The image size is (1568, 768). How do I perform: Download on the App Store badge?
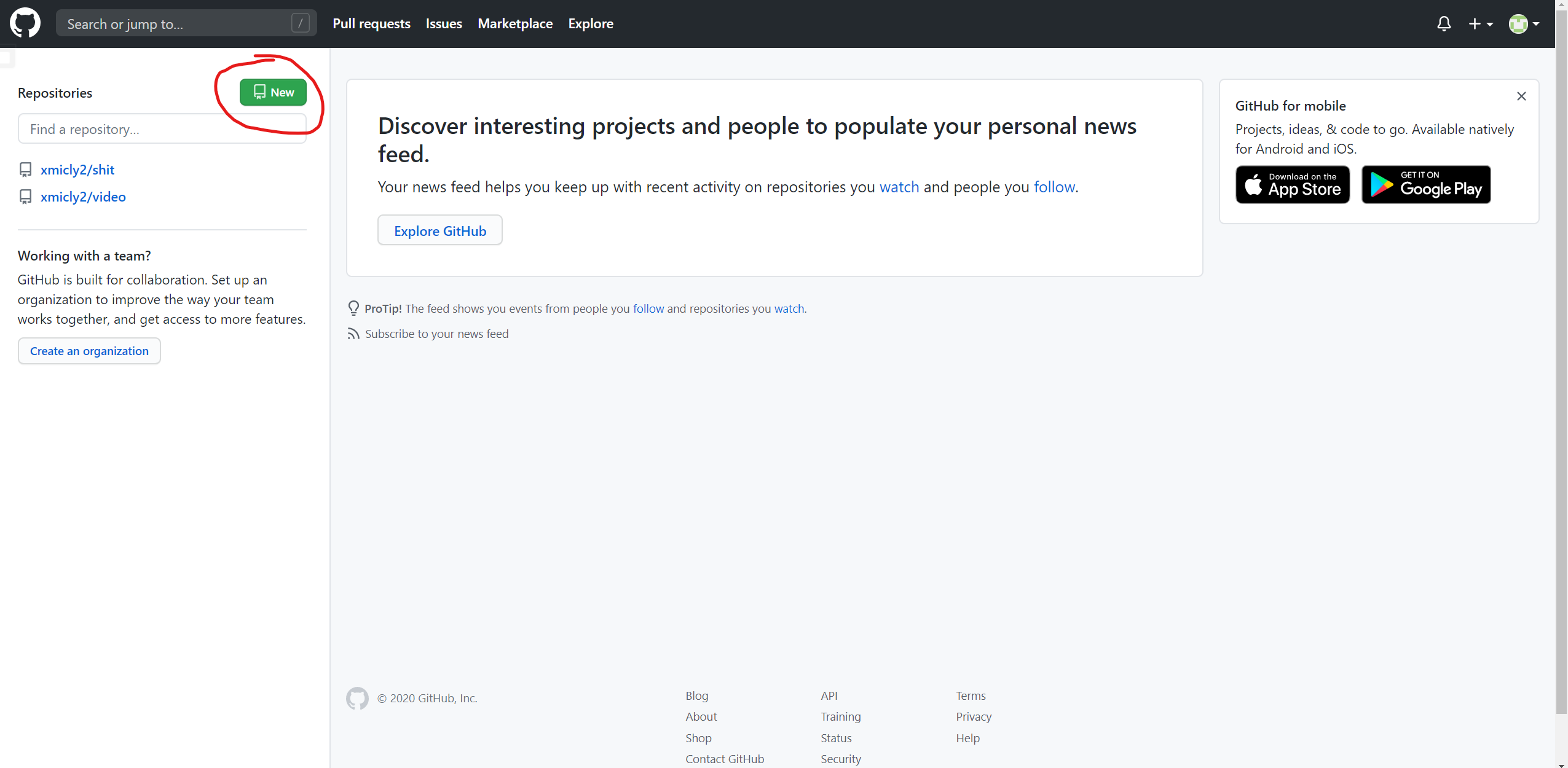[1293, 184]
